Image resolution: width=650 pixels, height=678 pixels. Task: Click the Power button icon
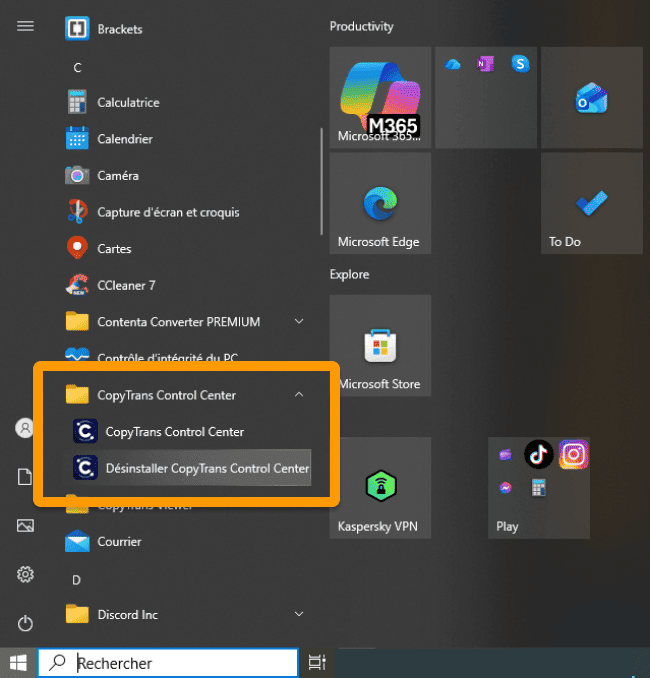(x=25, y=623)
